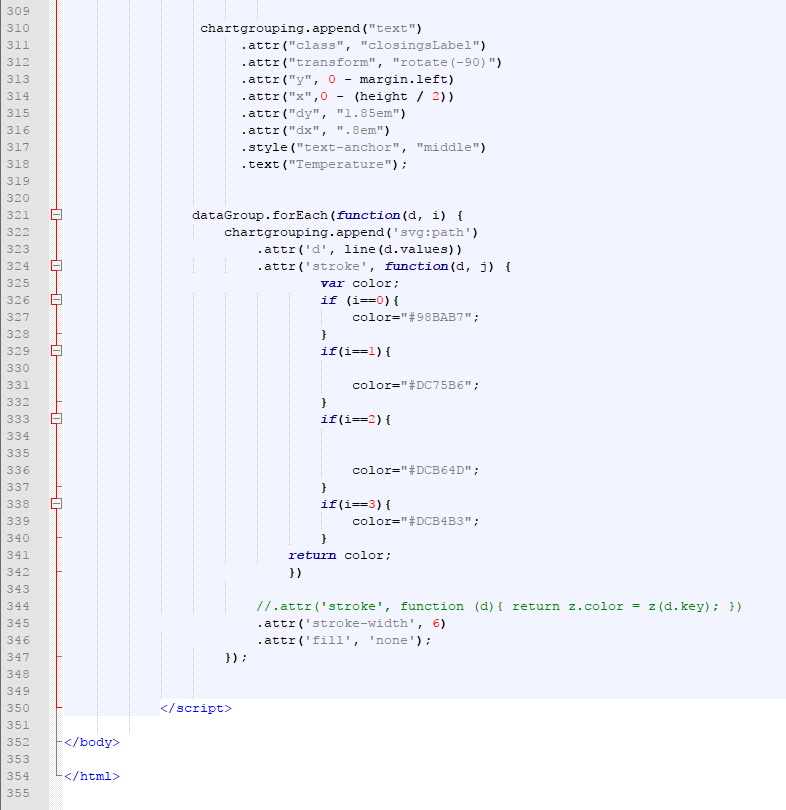Click line number 350 in the gutter
The height and width of the screenshot is (810, 786).
click(18, 708)
